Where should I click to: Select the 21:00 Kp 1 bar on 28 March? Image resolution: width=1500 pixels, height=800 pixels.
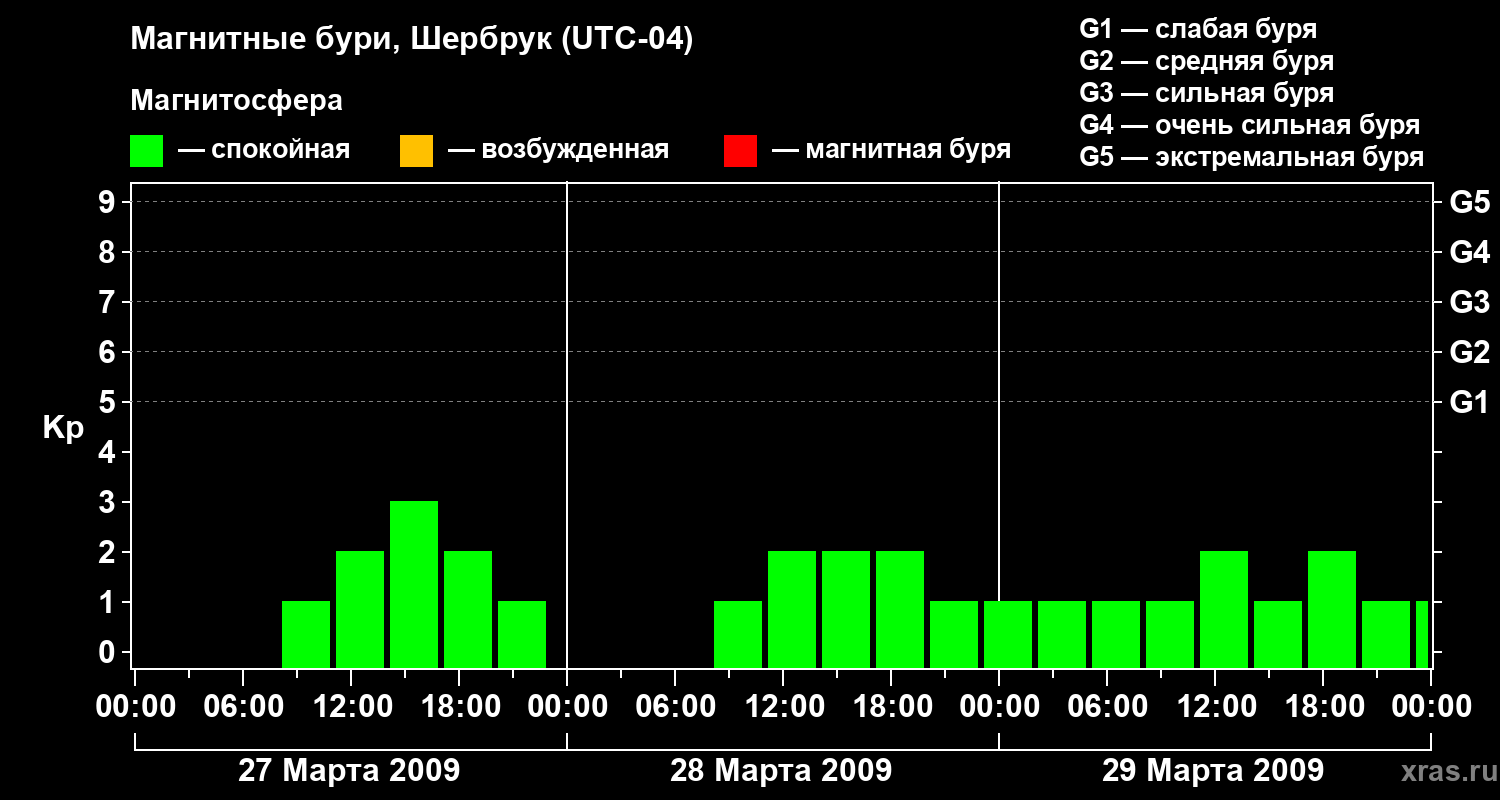(x=954, y=634)
